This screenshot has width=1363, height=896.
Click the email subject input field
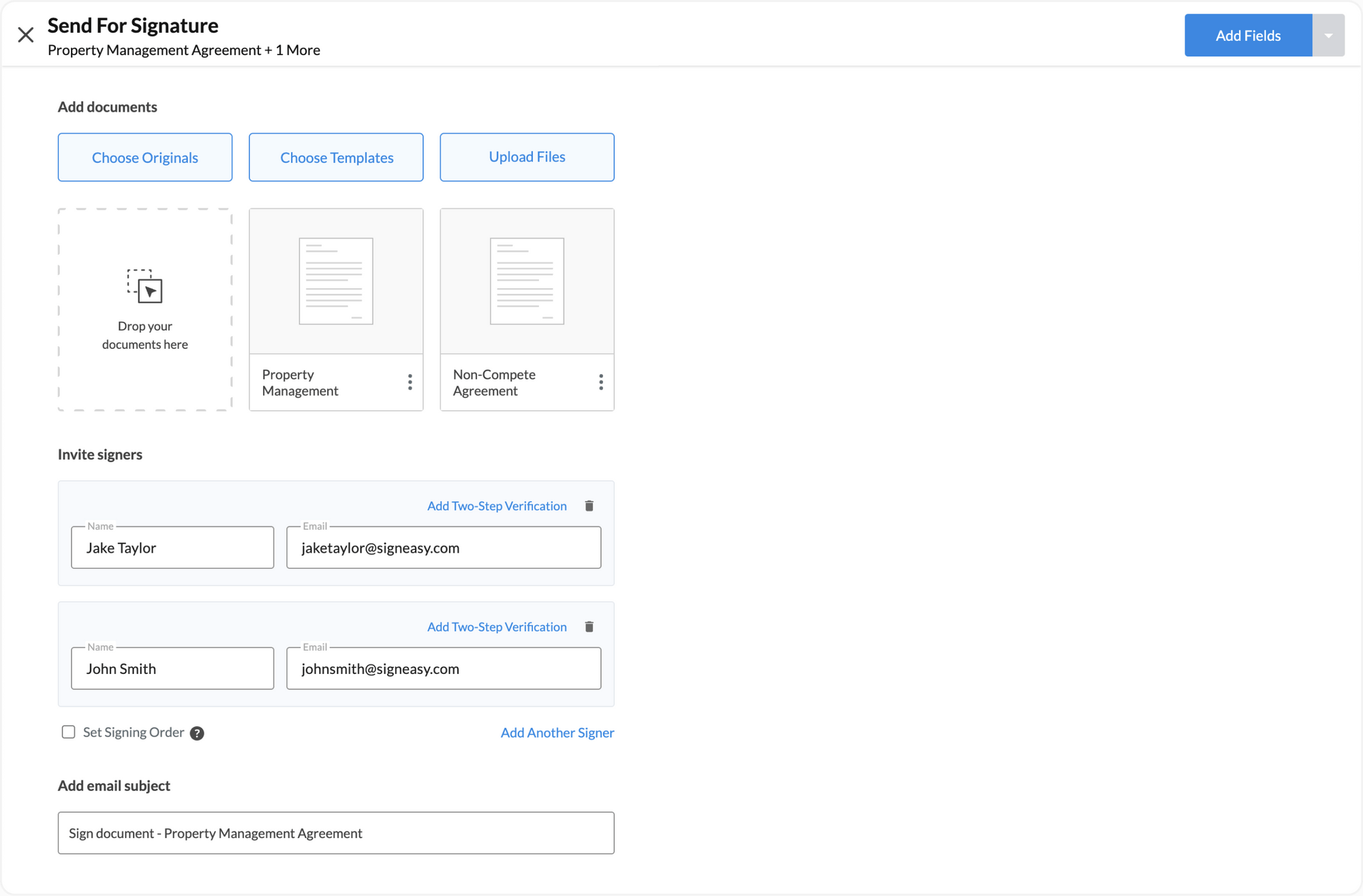coord(336,833)
